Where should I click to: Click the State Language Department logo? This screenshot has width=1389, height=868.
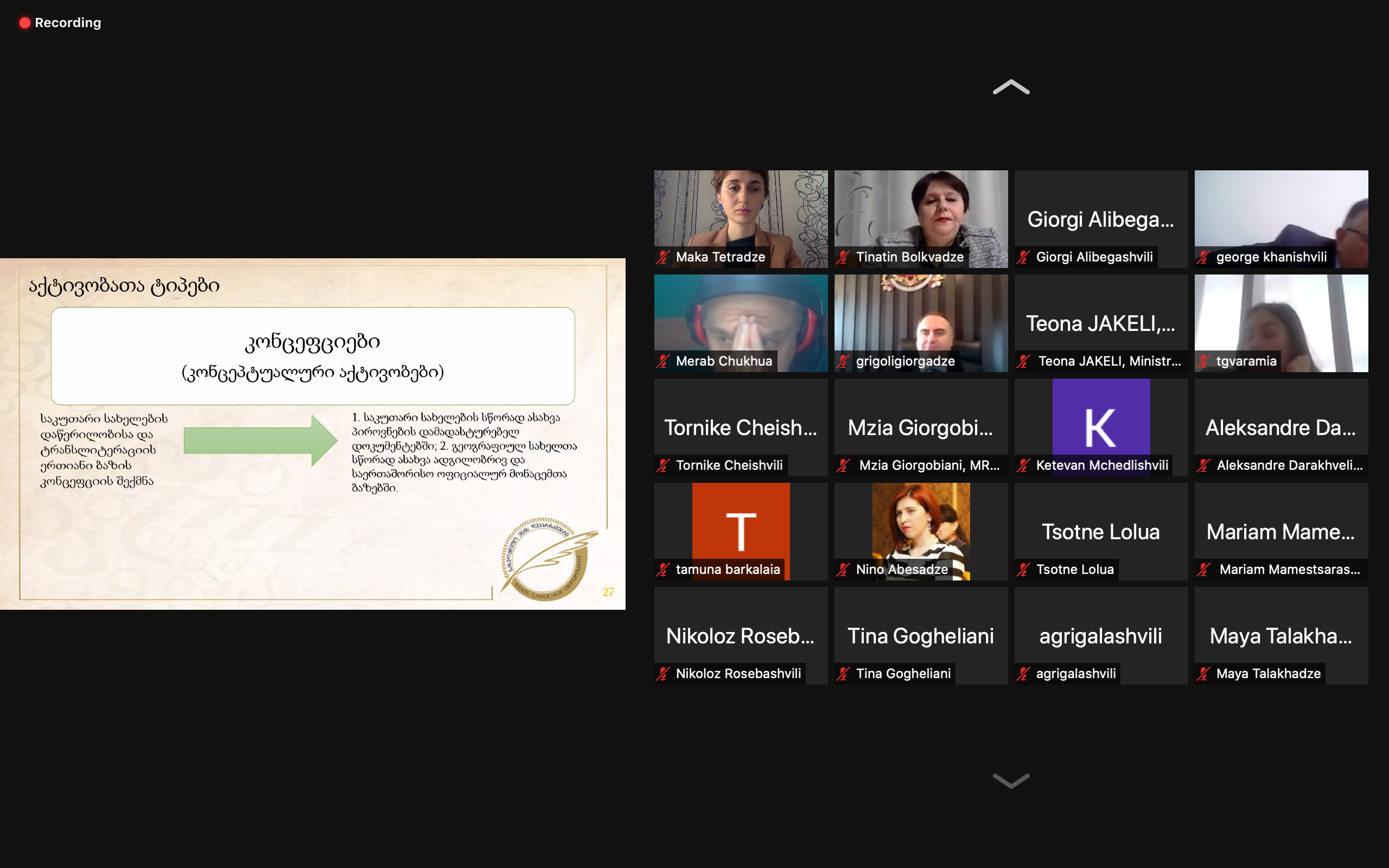(x=545, y=560)
